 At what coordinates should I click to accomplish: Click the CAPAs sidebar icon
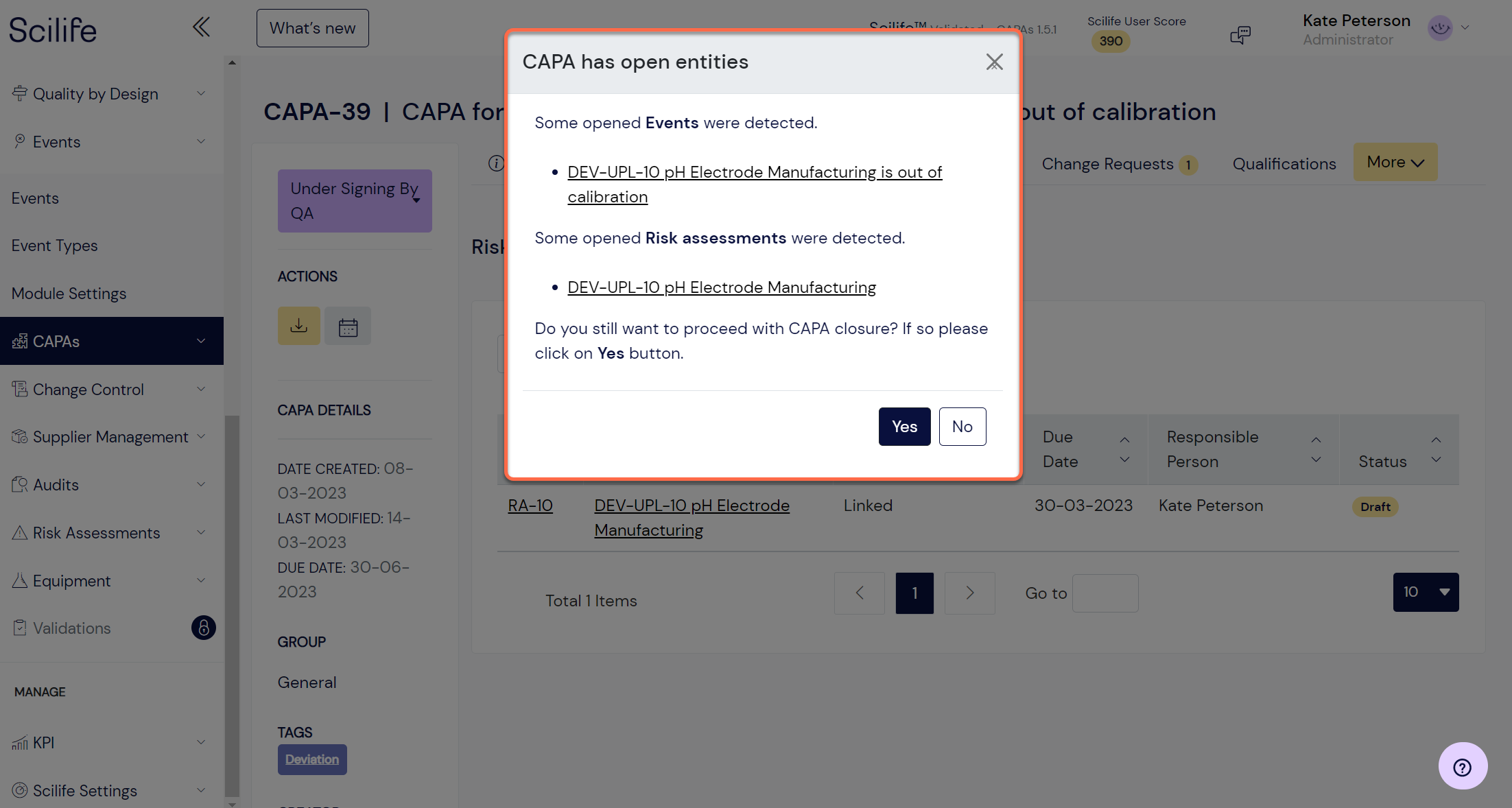click(20, 341)
